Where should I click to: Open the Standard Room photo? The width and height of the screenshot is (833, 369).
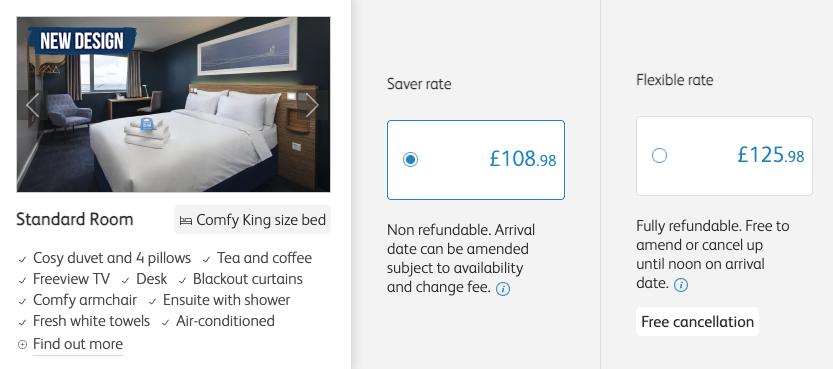coord(173,104)
